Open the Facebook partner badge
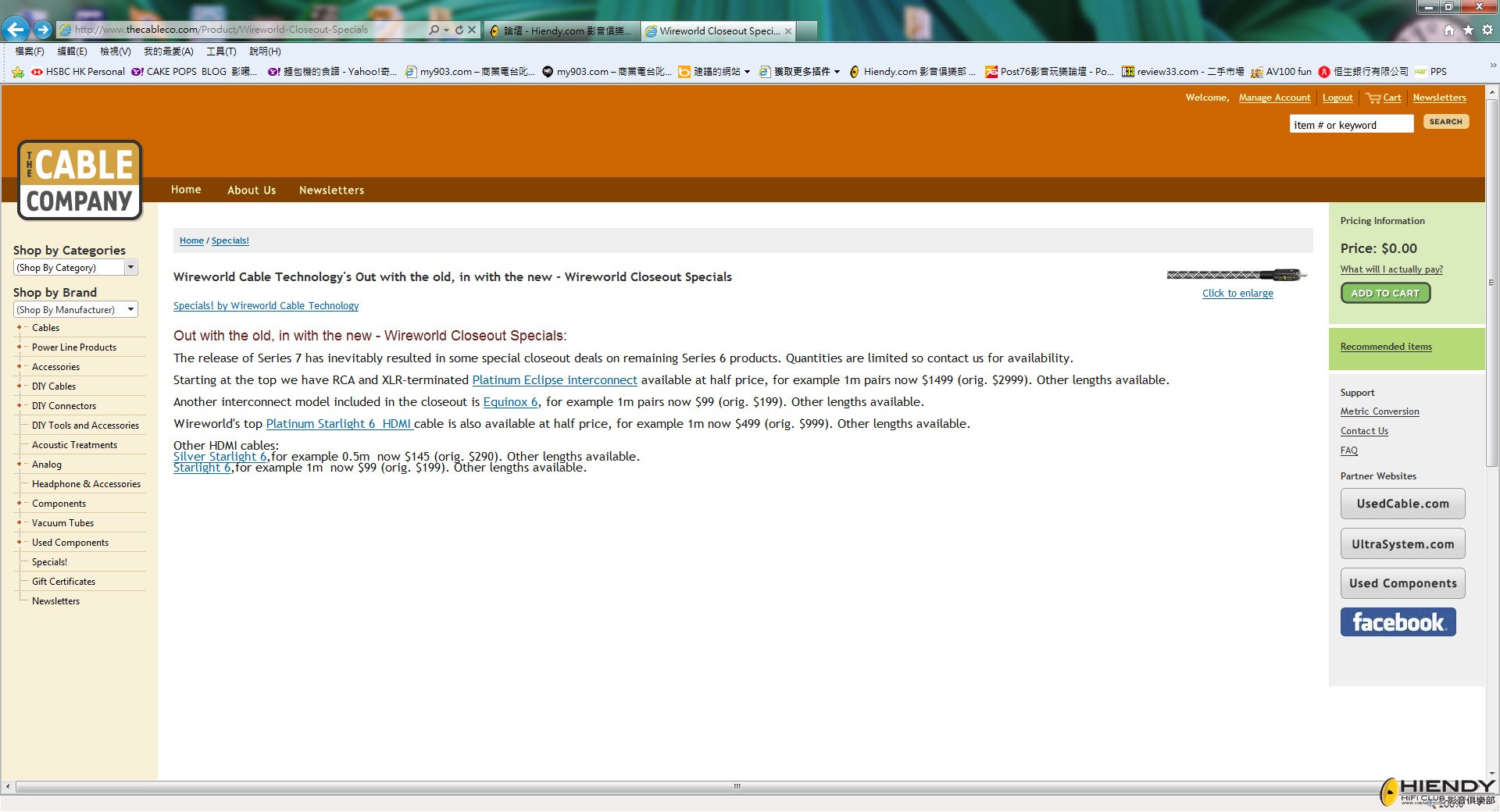This screenshot has width=1500, height=812. coord(1398,622)
